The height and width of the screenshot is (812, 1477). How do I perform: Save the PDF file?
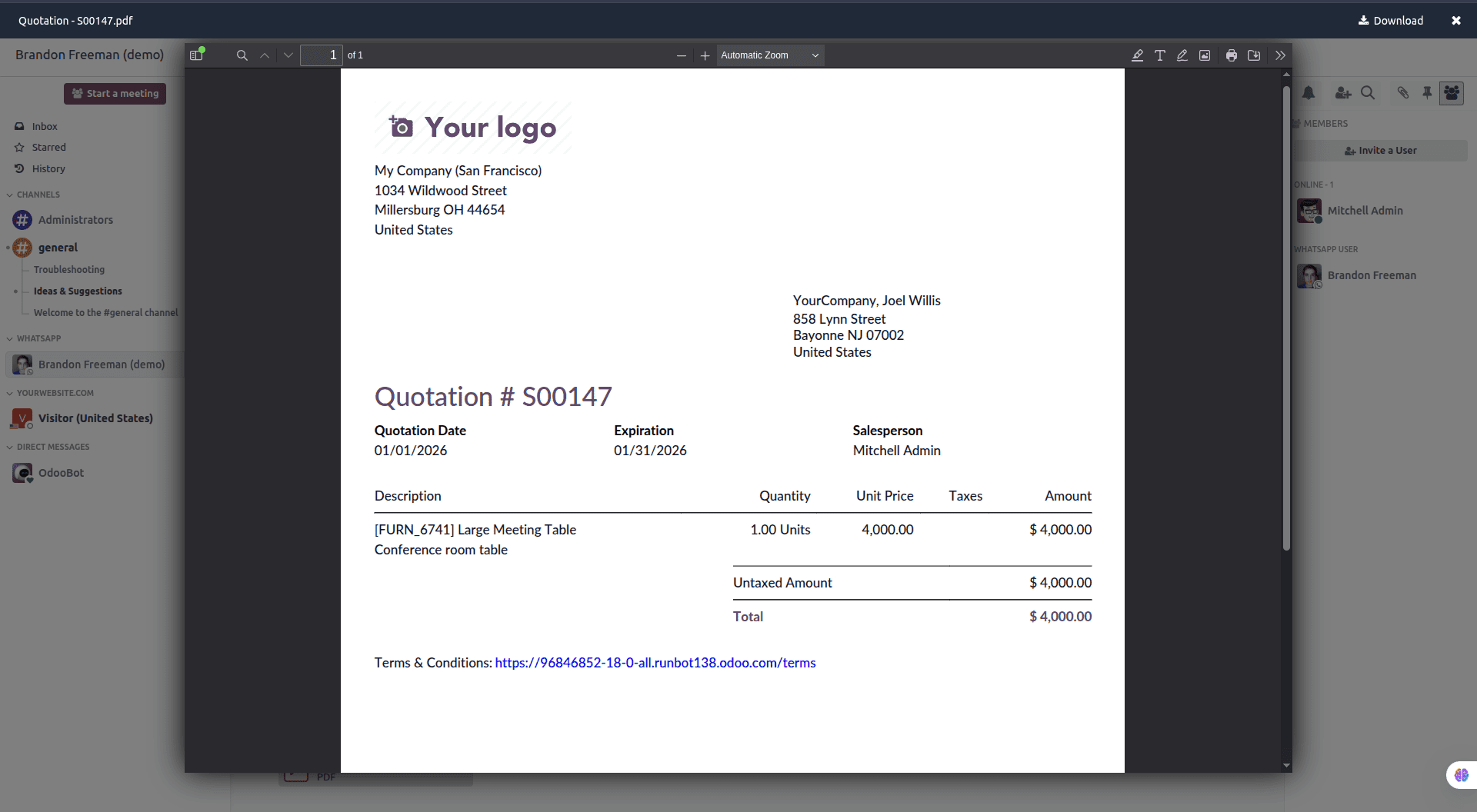[x=1254, y=55]
